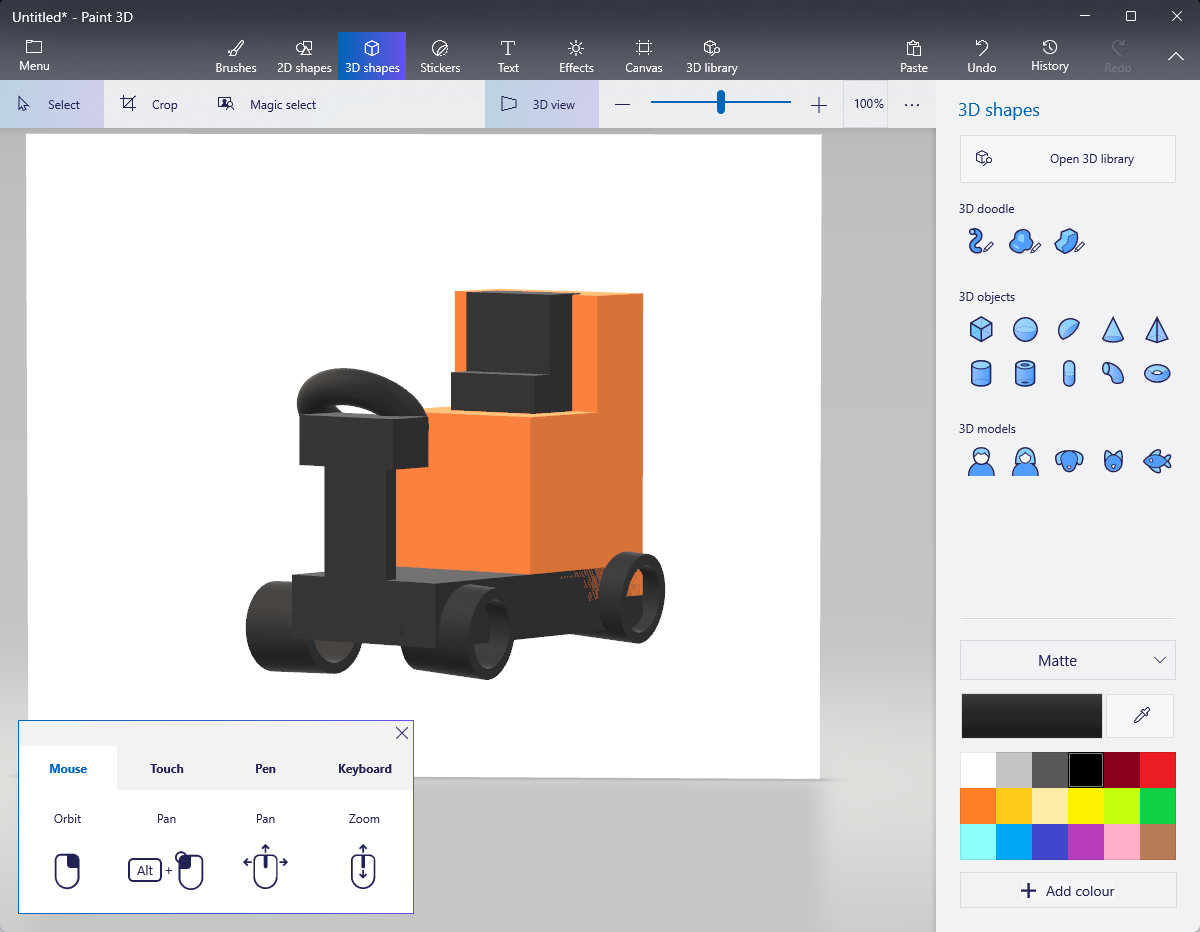Image resolution: width=1200 pixels, height=932 pixels.
Task: Click the Open 3D library button
Action: (x=1067, y=159)
